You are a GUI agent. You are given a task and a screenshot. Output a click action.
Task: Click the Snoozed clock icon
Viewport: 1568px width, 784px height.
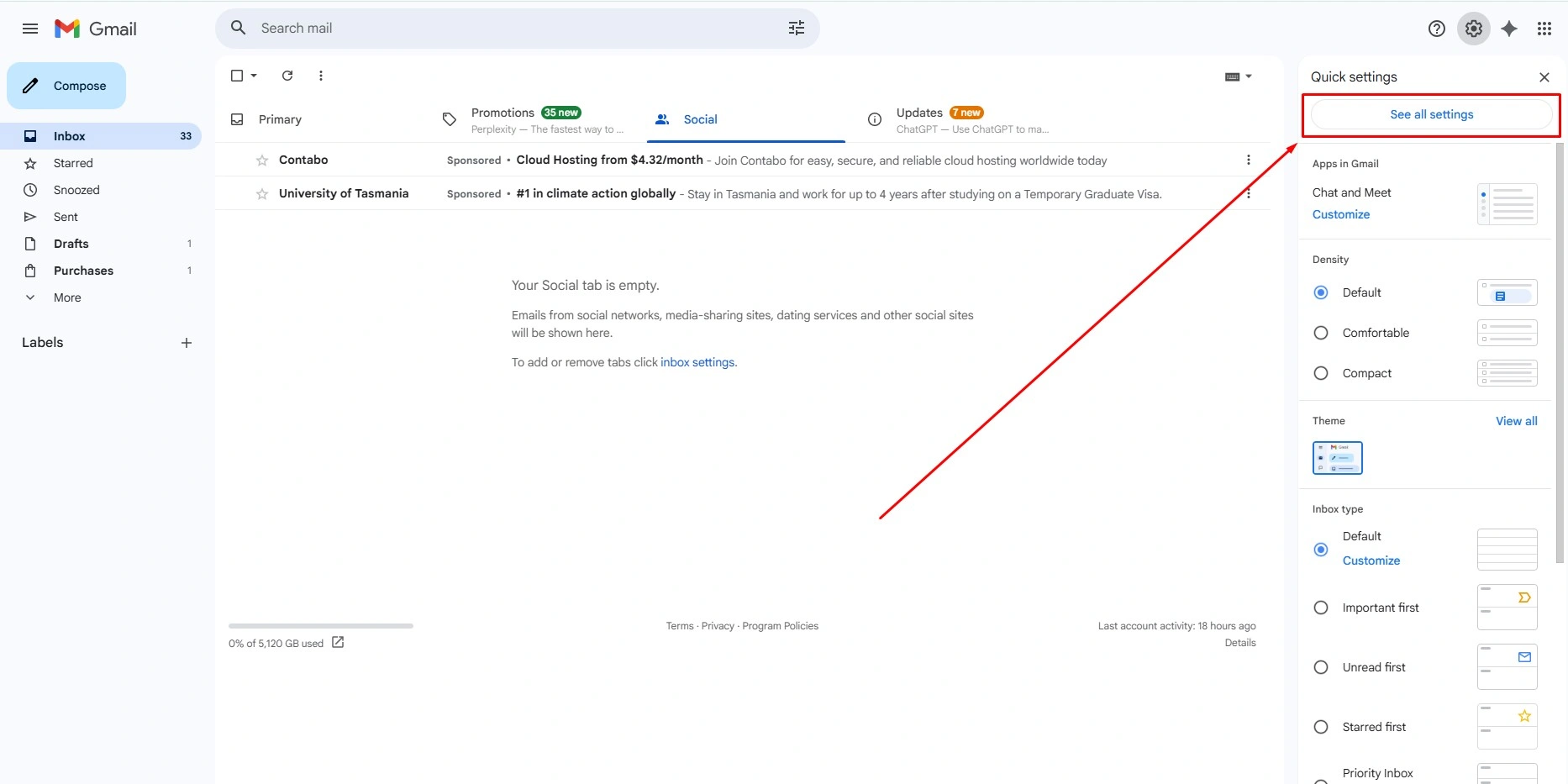(x=30, y=190)
